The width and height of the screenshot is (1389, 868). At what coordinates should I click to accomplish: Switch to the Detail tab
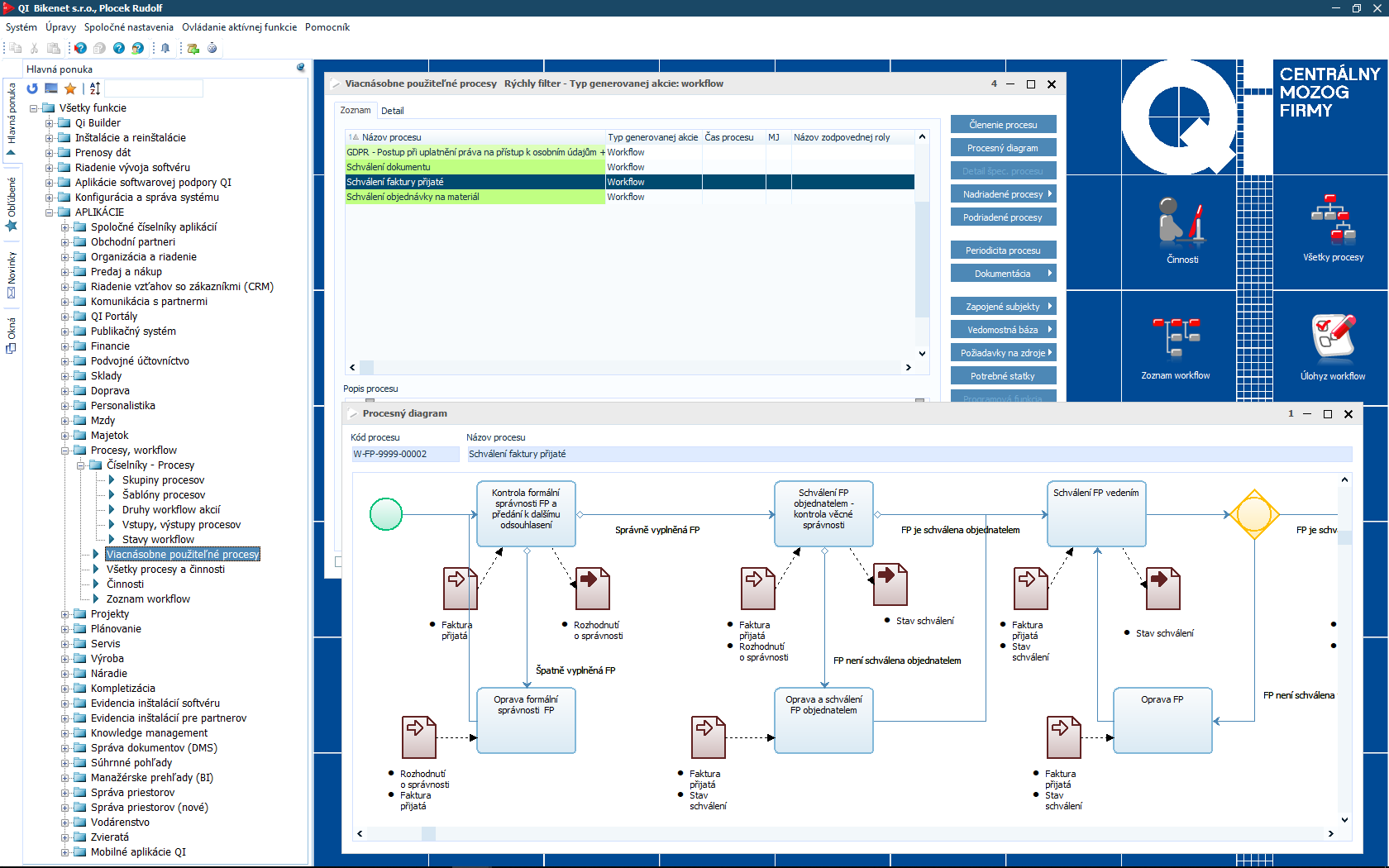(x=393, y=111)
